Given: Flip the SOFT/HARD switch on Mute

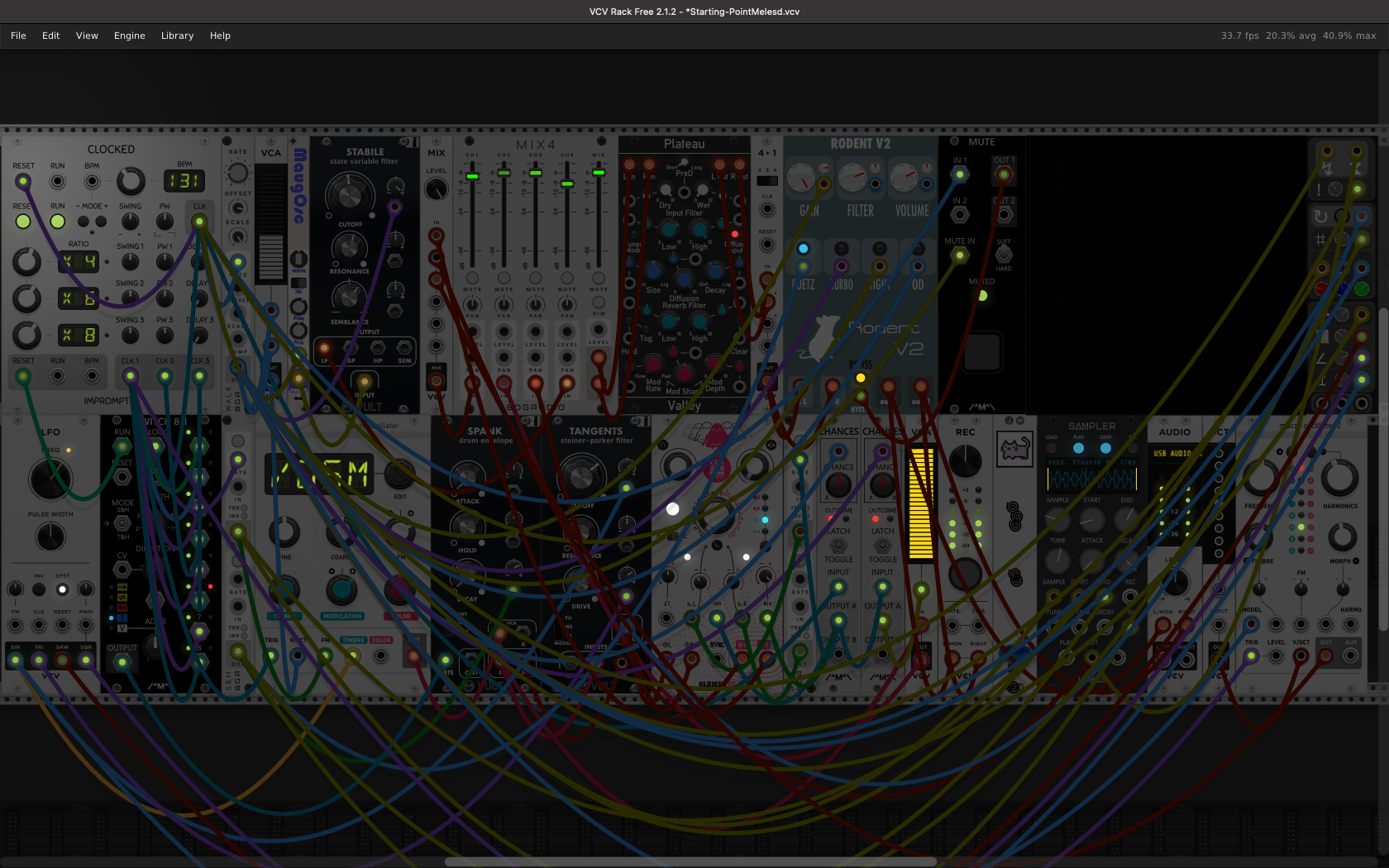Looking at the screenshot, I should click(1004, 255).
